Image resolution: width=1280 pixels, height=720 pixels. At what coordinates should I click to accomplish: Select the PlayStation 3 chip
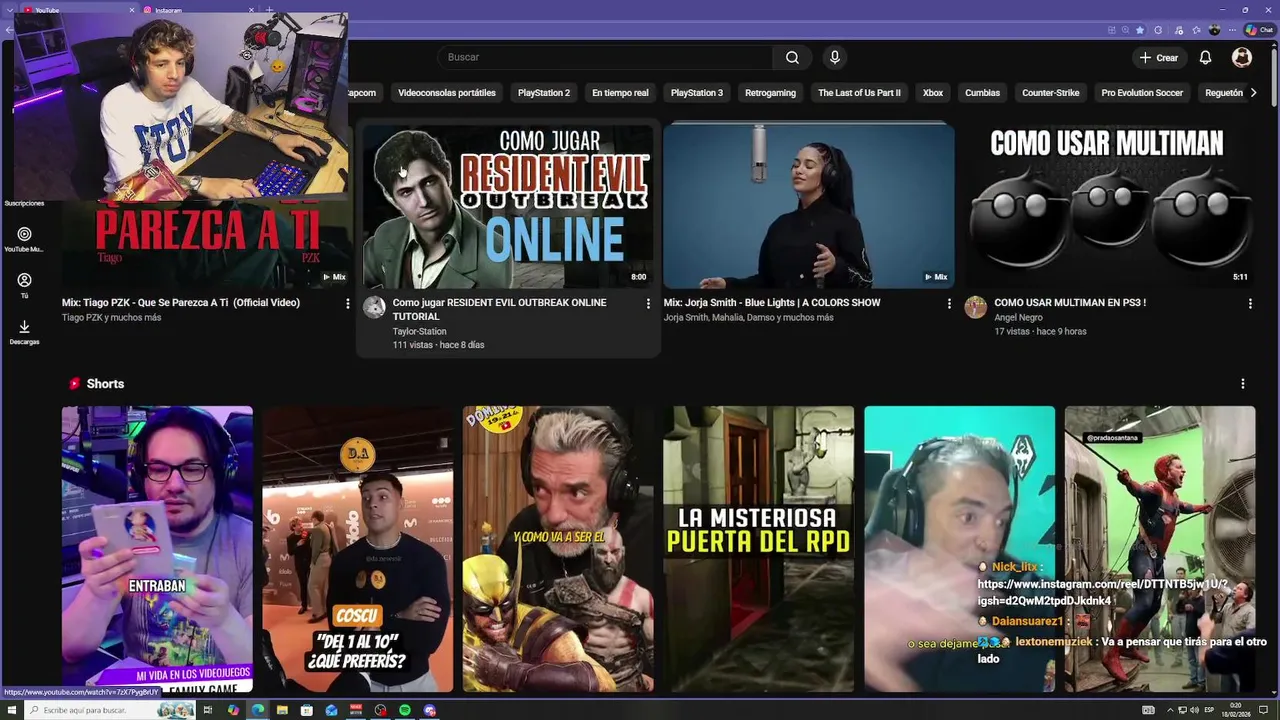click(x=697, y=93)
